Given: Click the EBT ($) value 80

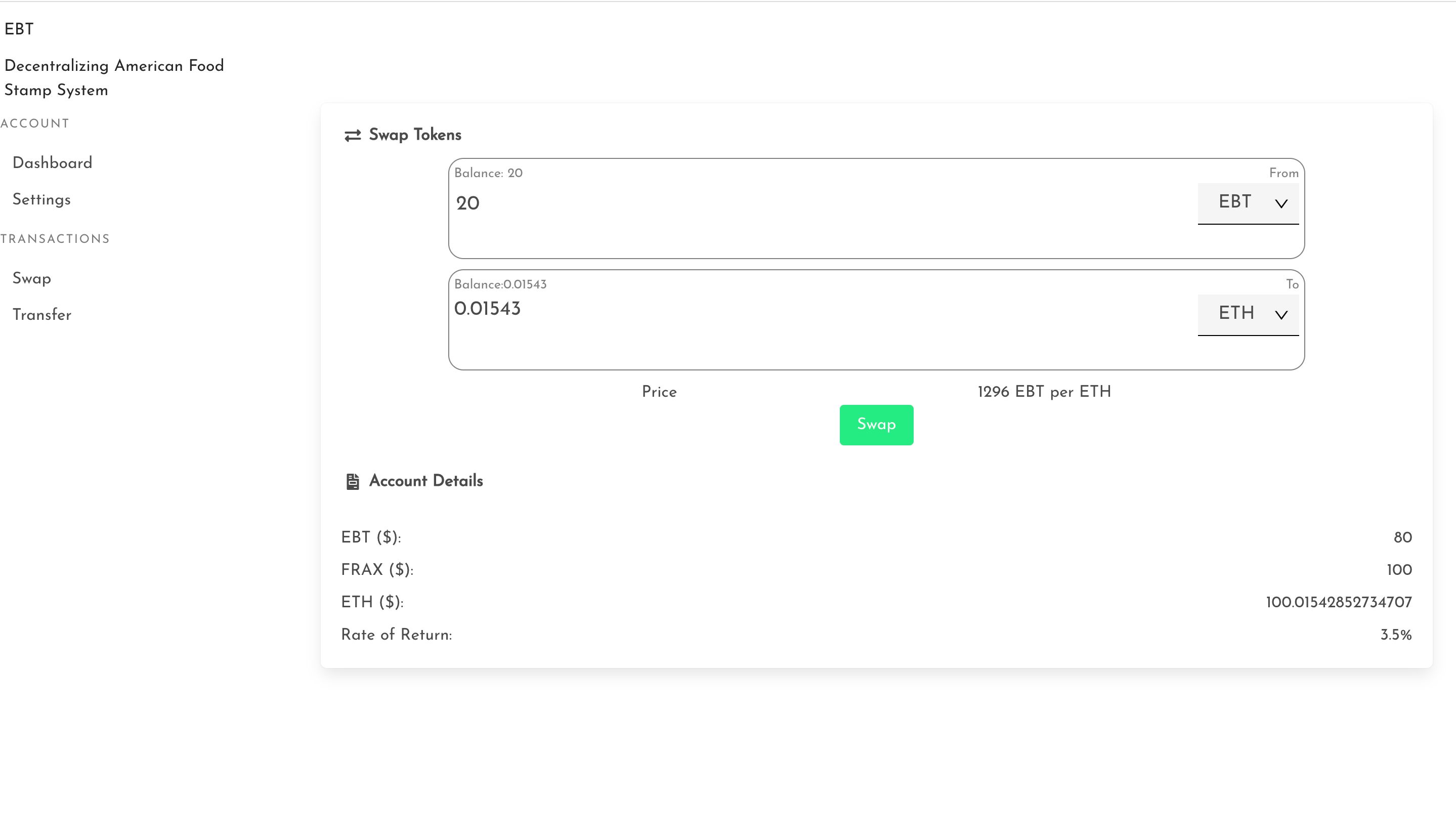Looking at the screenshot, I should pos(1402,538).
